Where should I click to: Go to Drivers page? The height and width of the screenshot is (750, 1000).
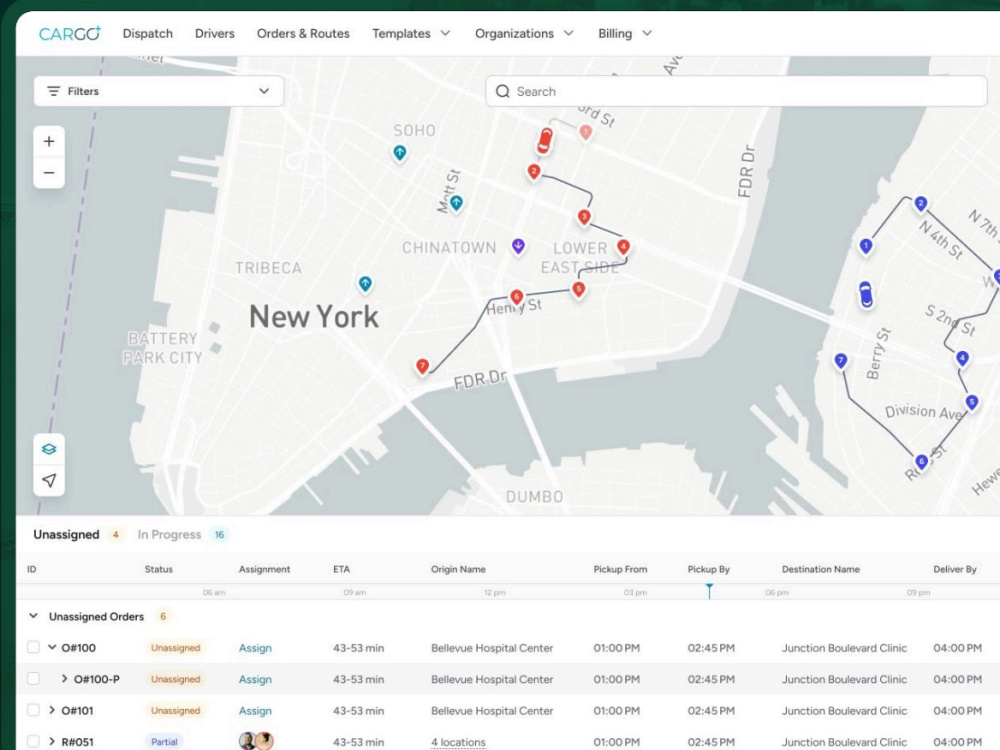point(215,33)
